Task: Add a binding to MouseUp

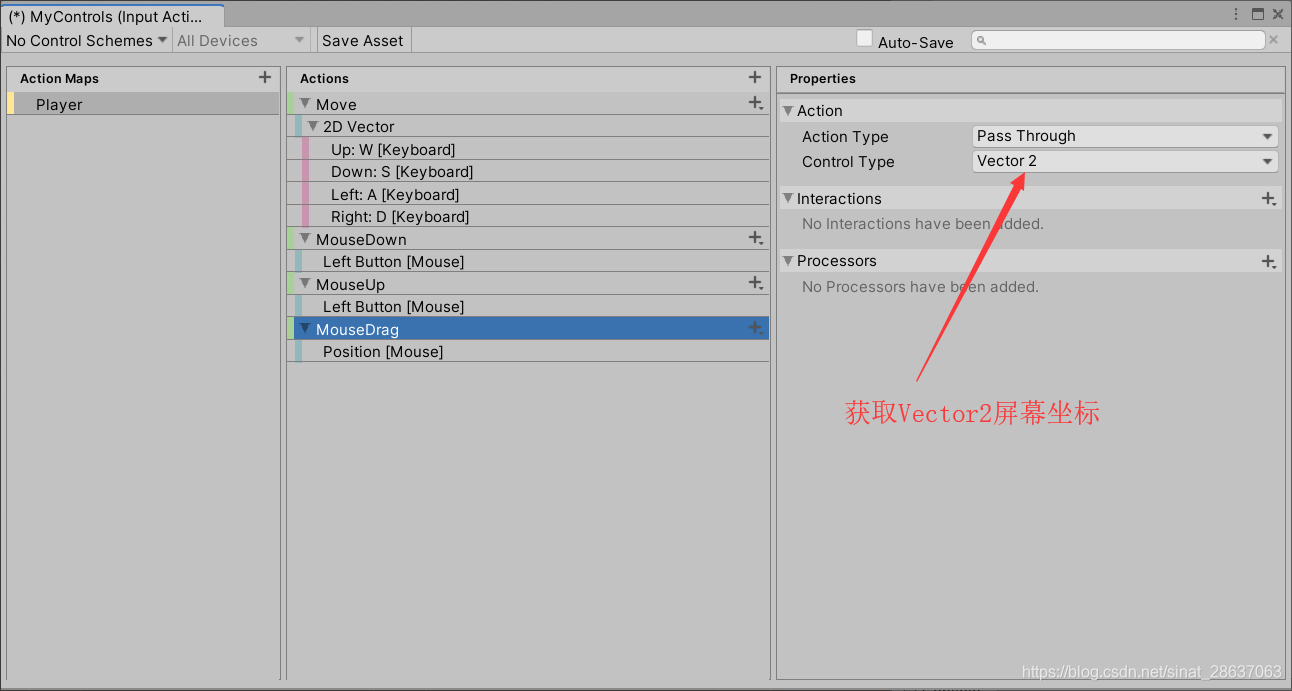Action: click(x=756, y=283)
